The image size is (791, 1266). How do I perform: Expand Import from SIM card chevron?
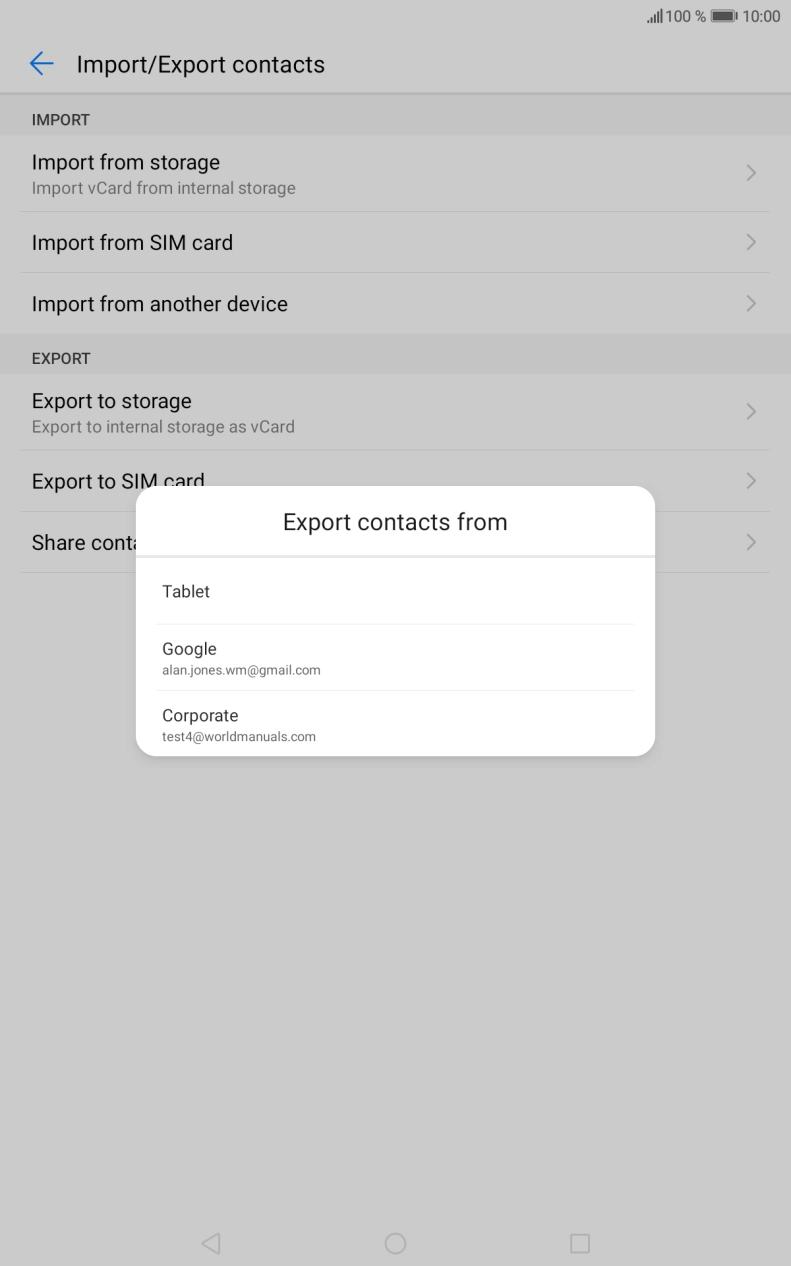pos(751,243)
